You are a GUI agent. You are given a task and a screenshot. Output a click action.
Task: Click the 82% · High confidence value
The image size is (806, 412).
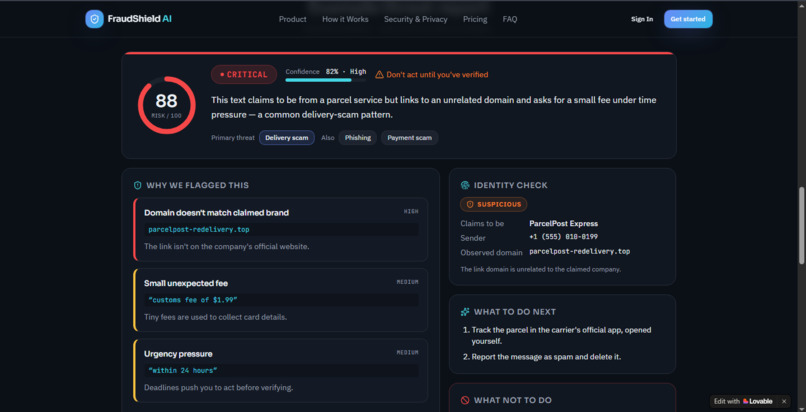point(346,72)
